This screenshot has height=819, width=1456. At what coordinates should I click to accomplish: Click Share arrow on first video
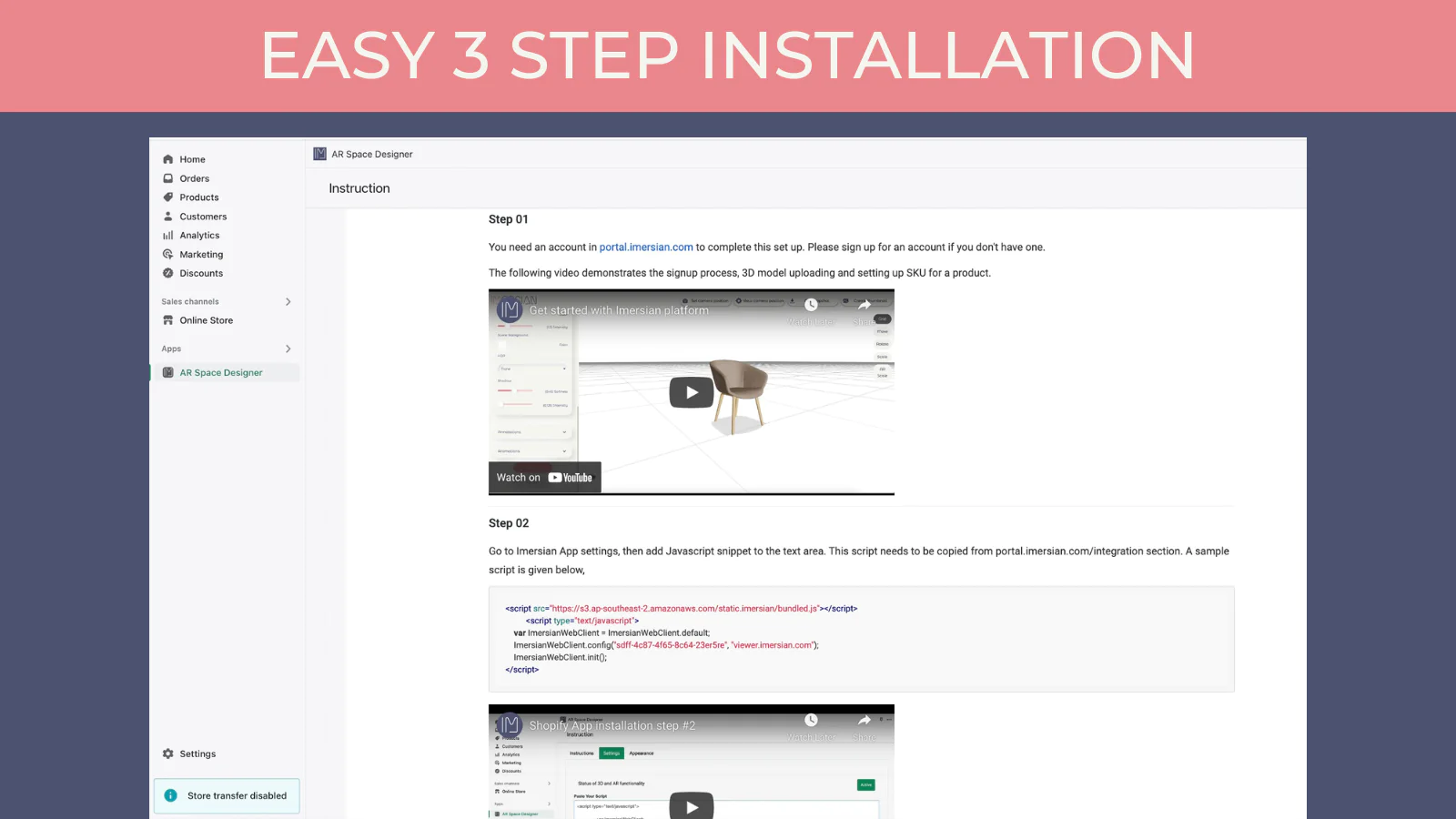864,305
